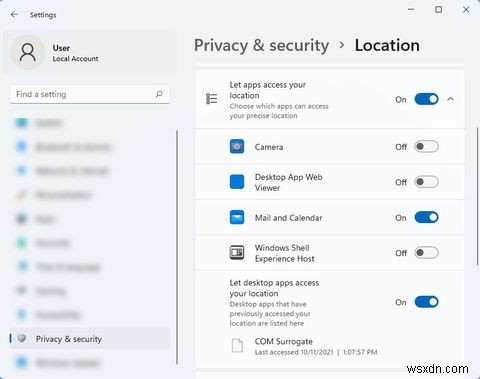
Task: Click the Desktop App Web Viewer label
Action: tap(289, 182)
